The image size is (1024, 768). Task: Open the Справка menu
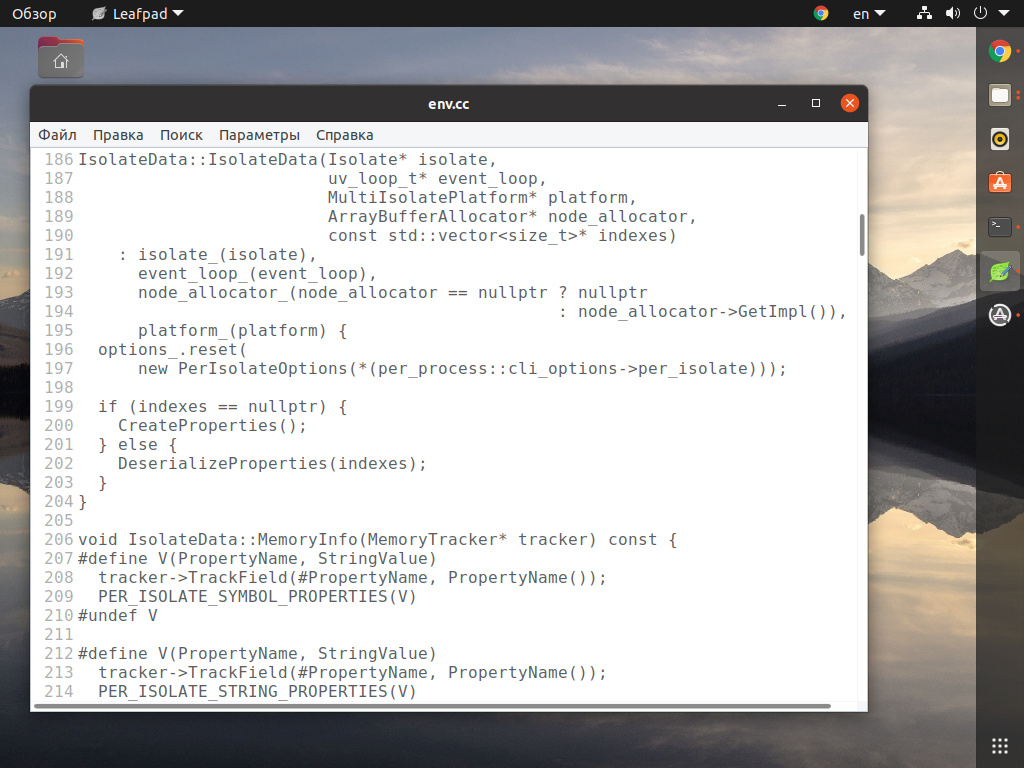[x=345, y=135]
